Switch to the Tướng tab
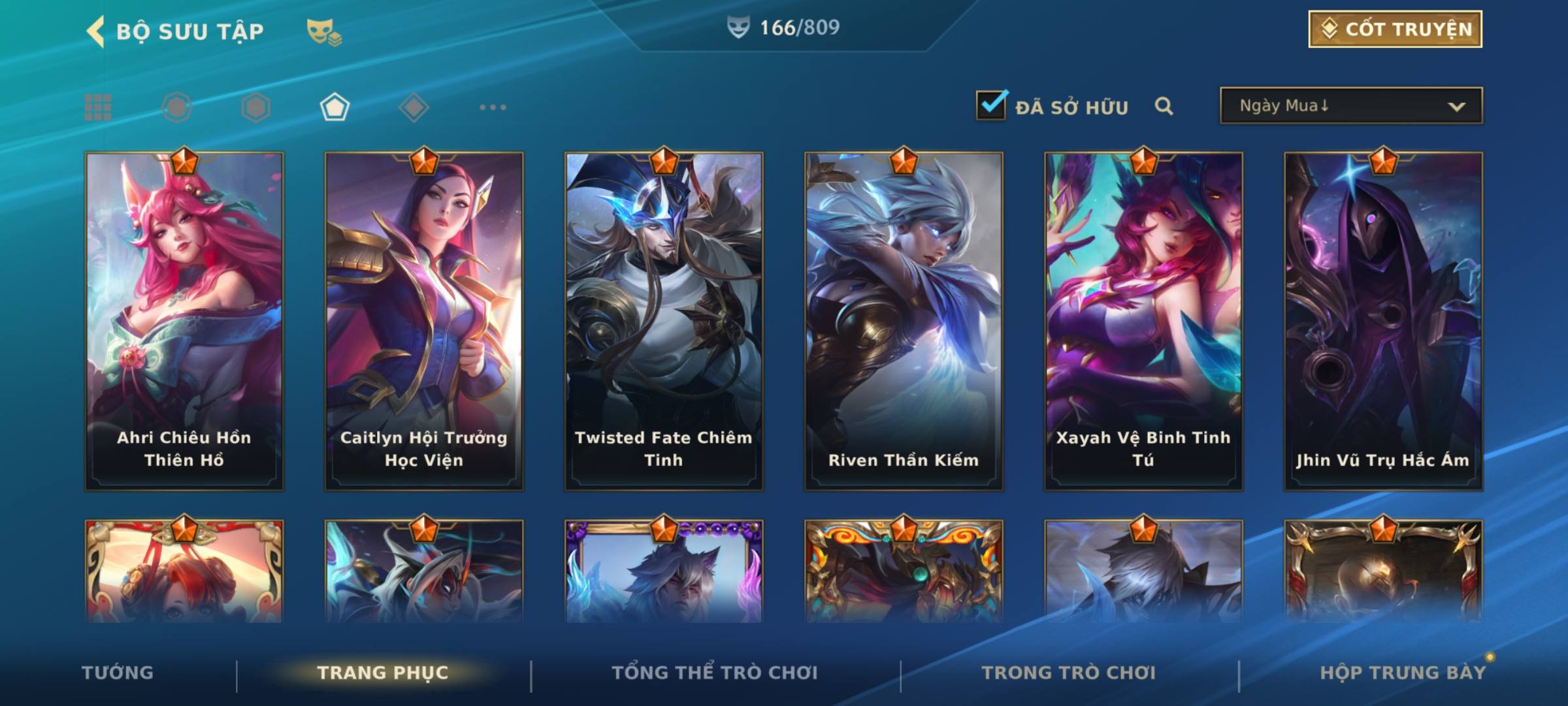 pos(118,673)
